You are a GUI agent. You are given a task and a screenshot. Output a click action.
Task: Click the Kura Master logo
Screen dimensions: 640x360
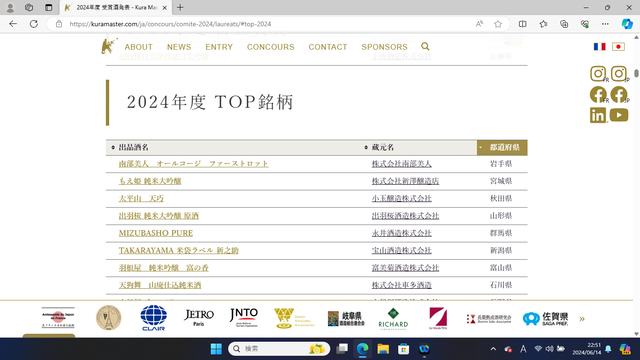click(x=109, y=46)
